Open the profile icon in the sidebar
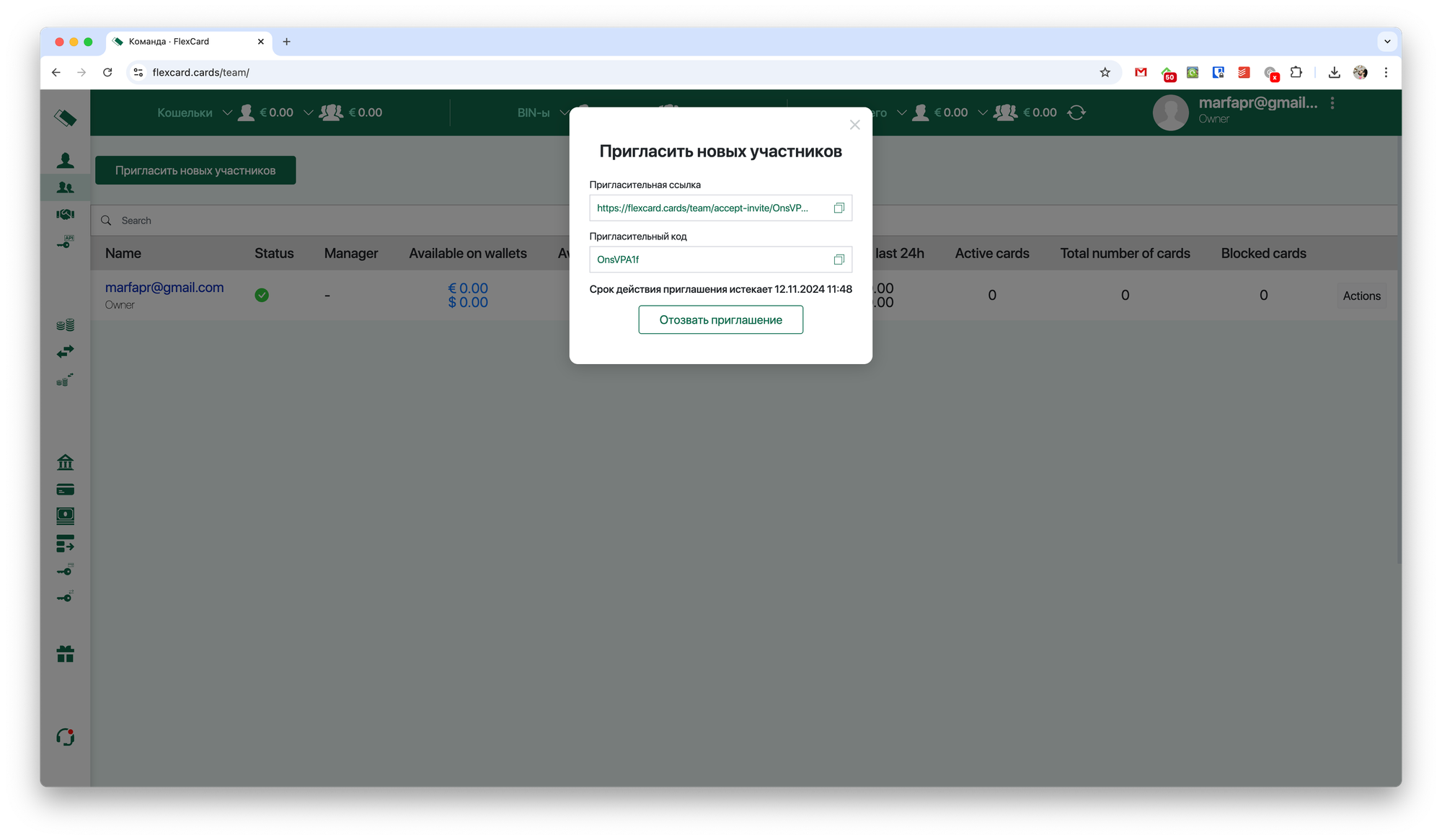Image resolution: width=1442 pixels, height=840 pixels. coord(66,160)
